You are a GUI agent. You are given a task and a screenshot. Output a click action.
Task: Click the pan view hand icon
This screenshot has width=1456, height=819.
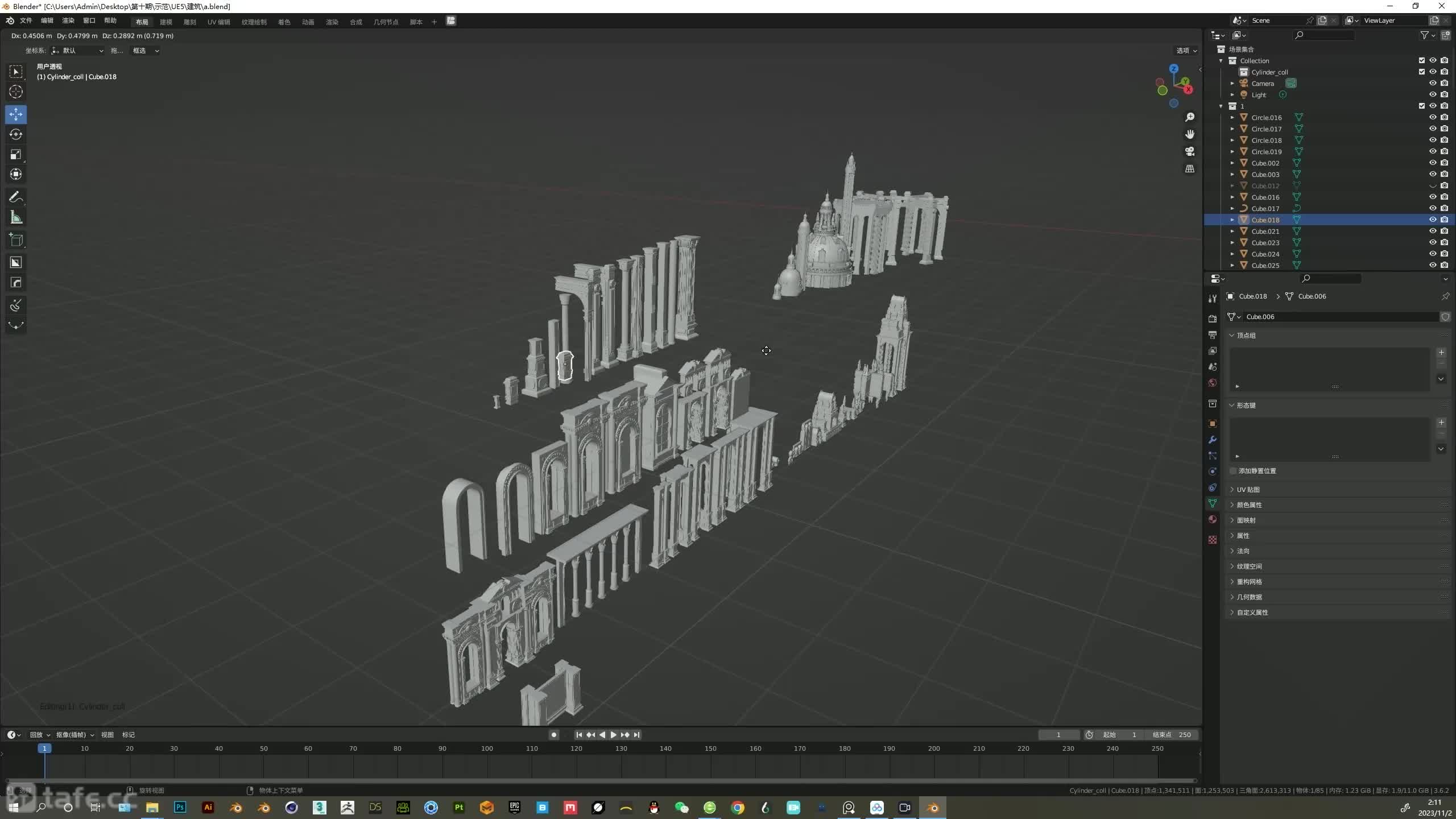pos(1189,134)
